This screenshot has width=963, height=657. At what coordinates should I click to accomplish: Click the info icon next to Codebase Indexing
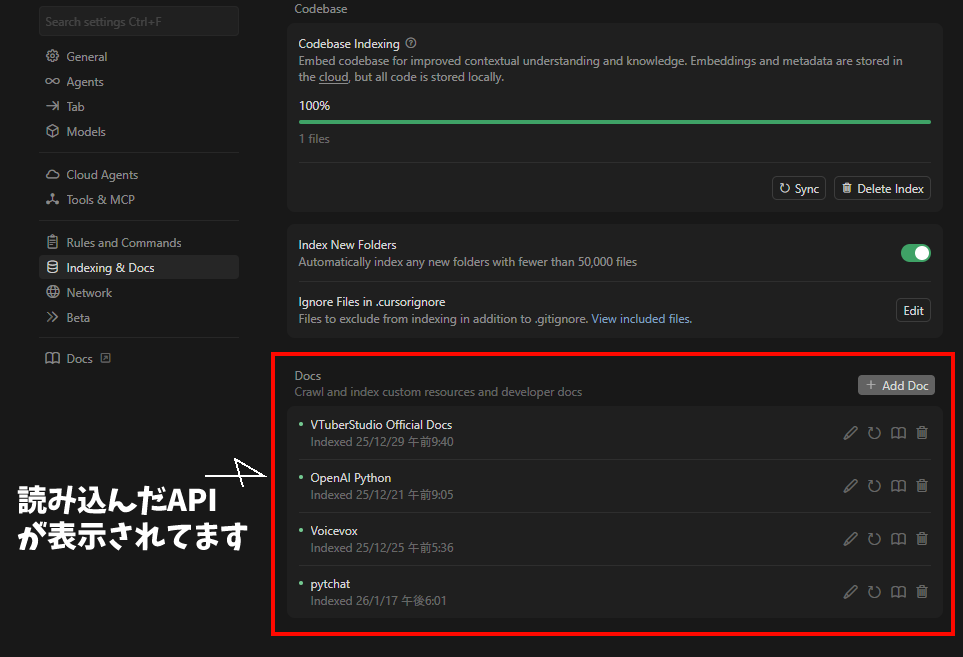(x=411, y=44)
